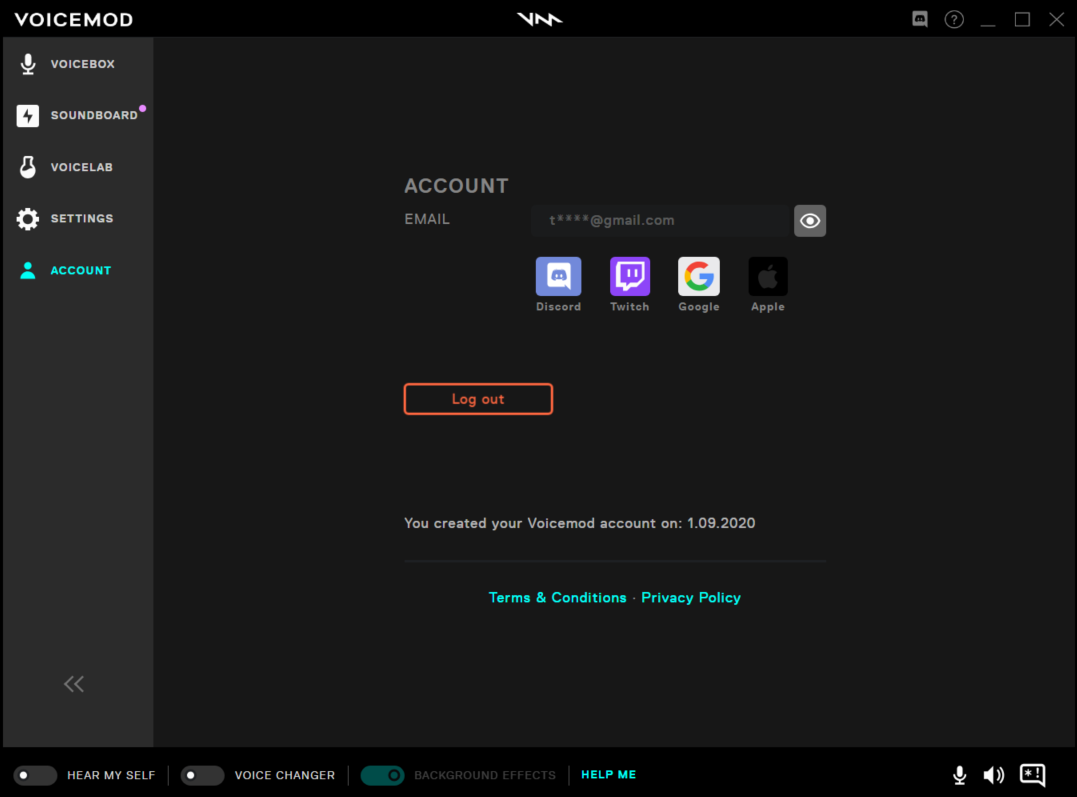The image size is (1077, 797).
Task: Click the Soundboard lightning bolt icon
Action: click(x=27, y=115)
